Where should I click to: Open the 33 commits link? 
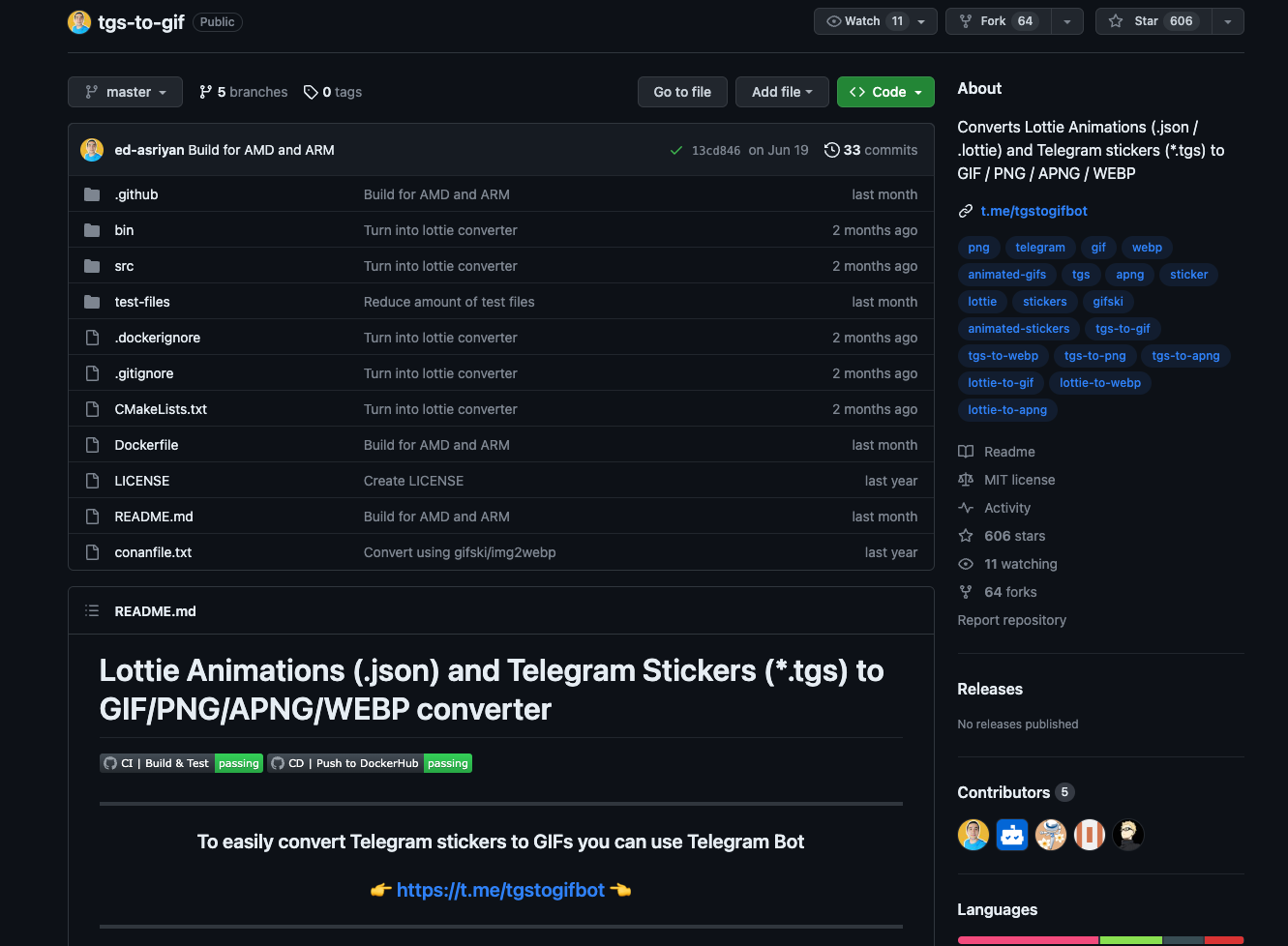(871, 150)
